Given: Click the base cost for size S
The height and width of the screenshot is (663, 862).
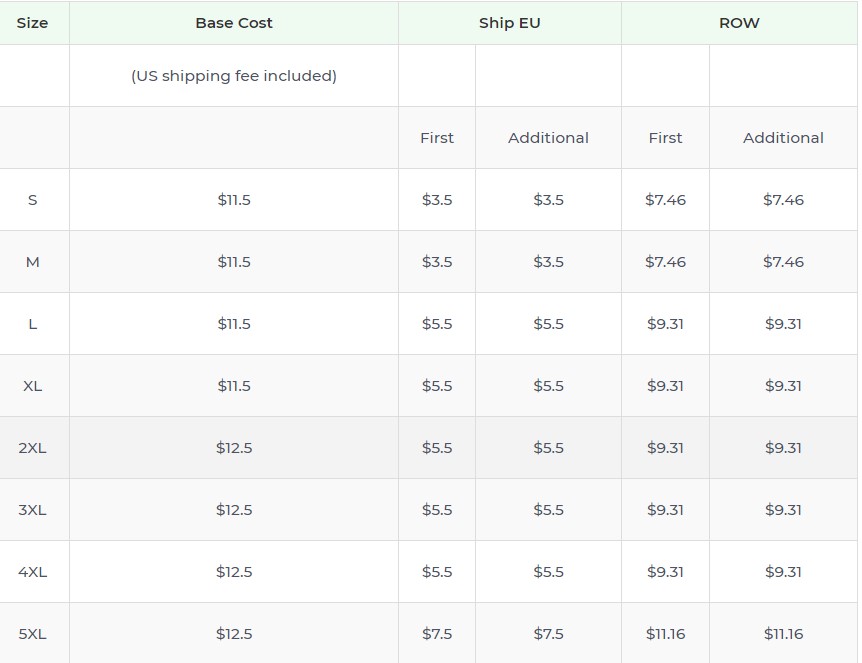Looking at the screenshot, I should [234, 200].
